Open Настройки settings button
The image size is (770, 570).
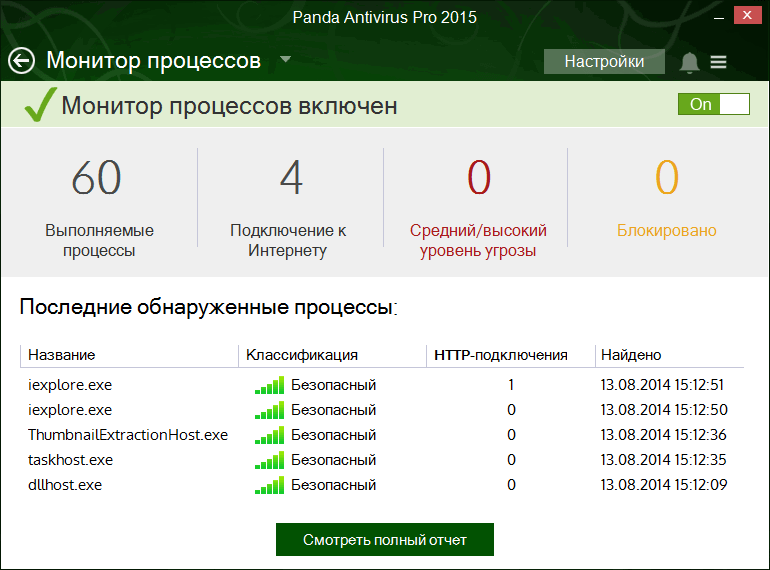[604, 61]
